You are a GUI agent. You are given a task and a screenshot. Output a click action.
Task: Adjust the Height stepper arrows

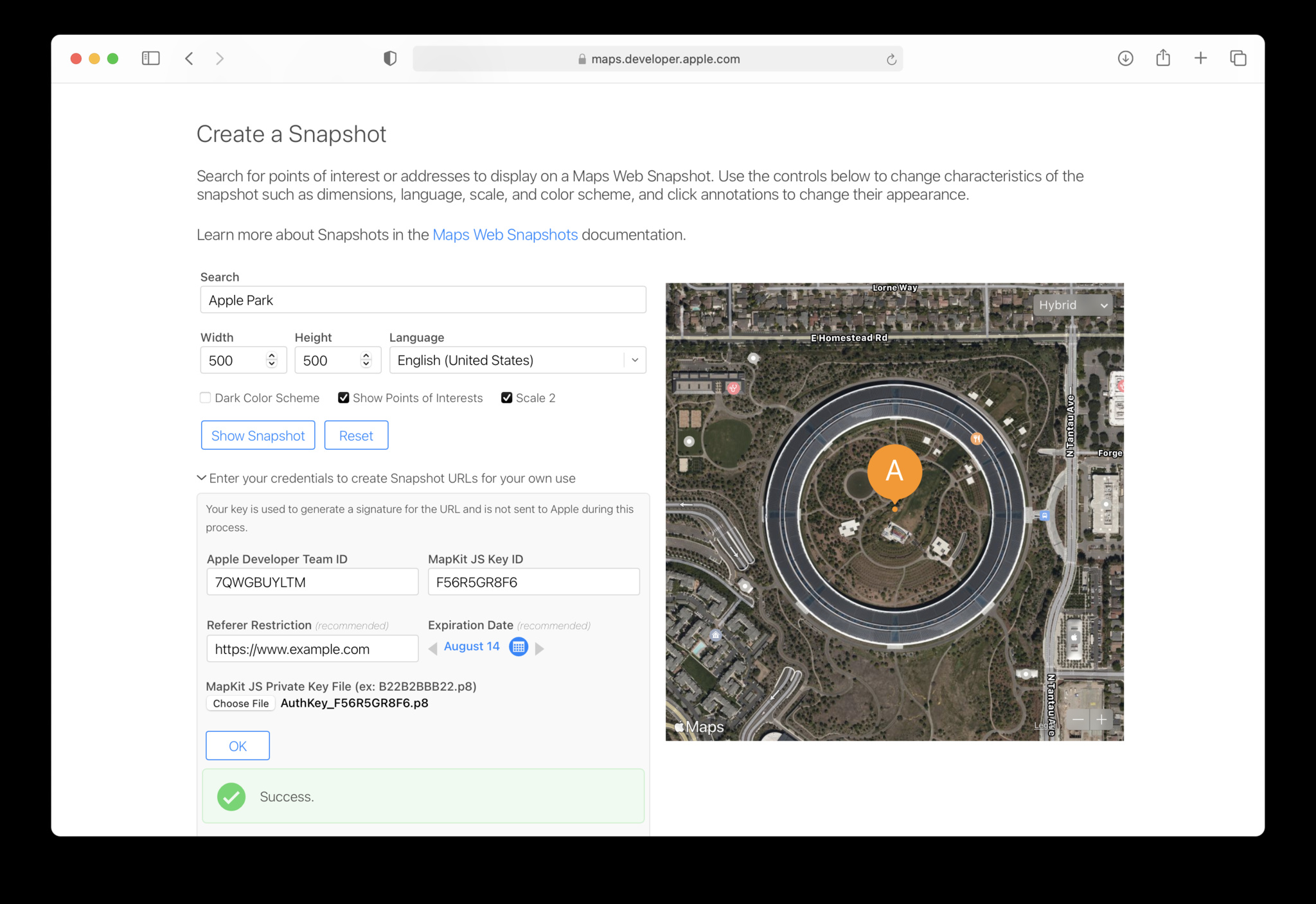point(366,360)
